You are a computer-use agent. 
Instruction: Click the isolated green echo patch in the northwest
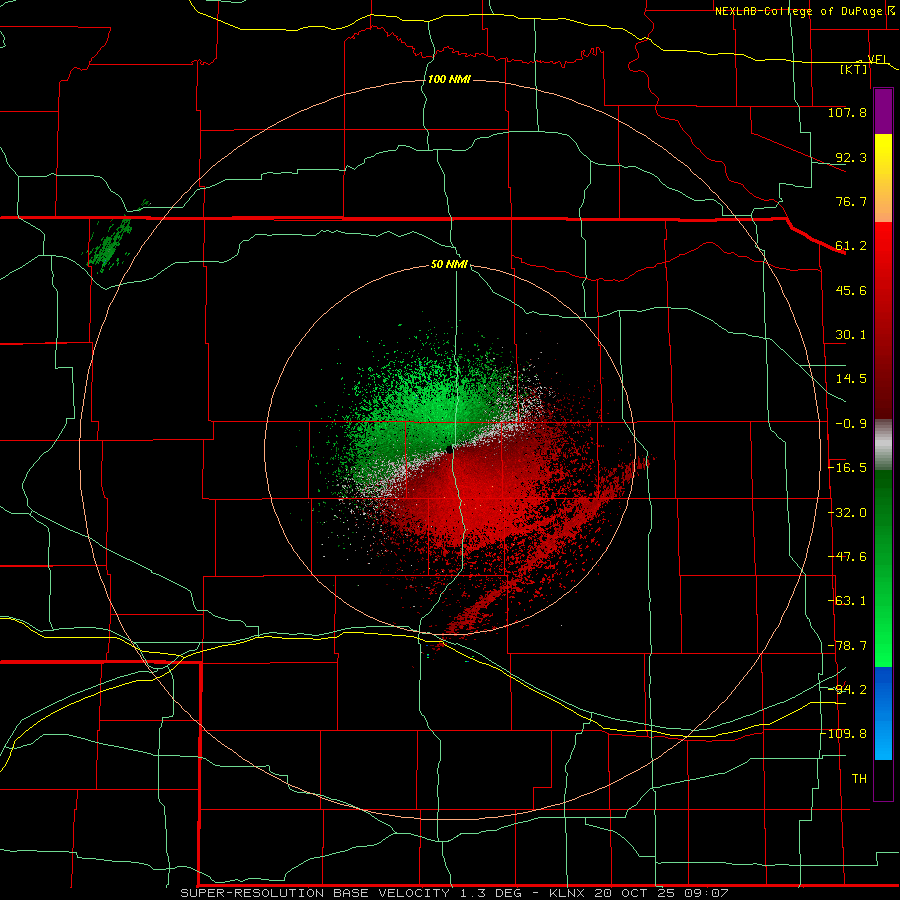click(110, 244)
